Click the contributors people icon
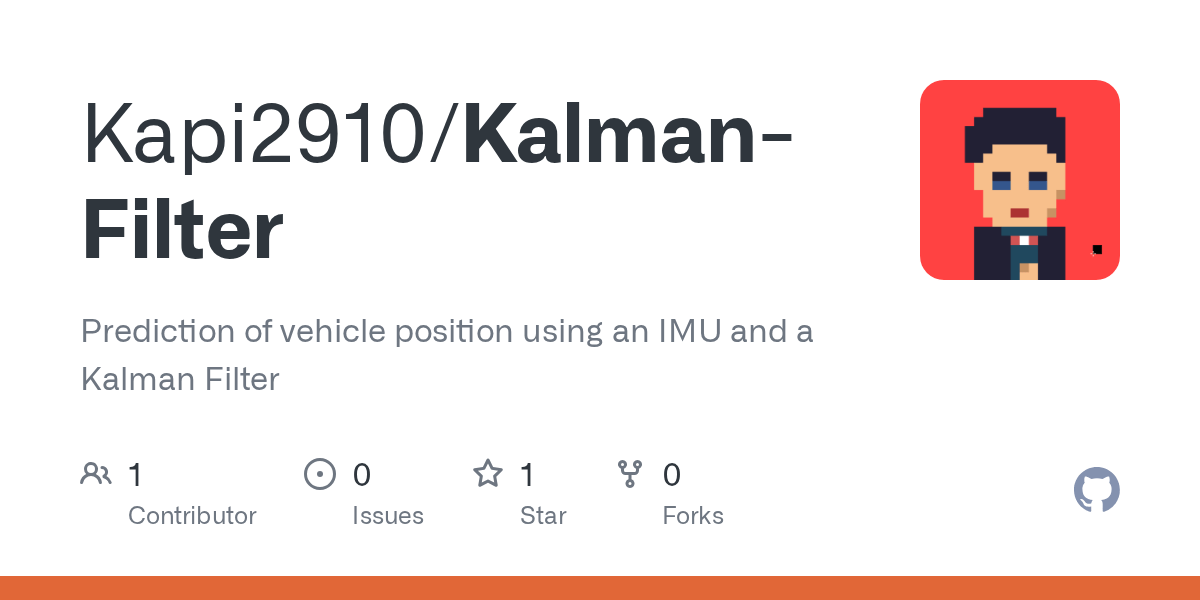1200x600 pixels. pos(96,474)
